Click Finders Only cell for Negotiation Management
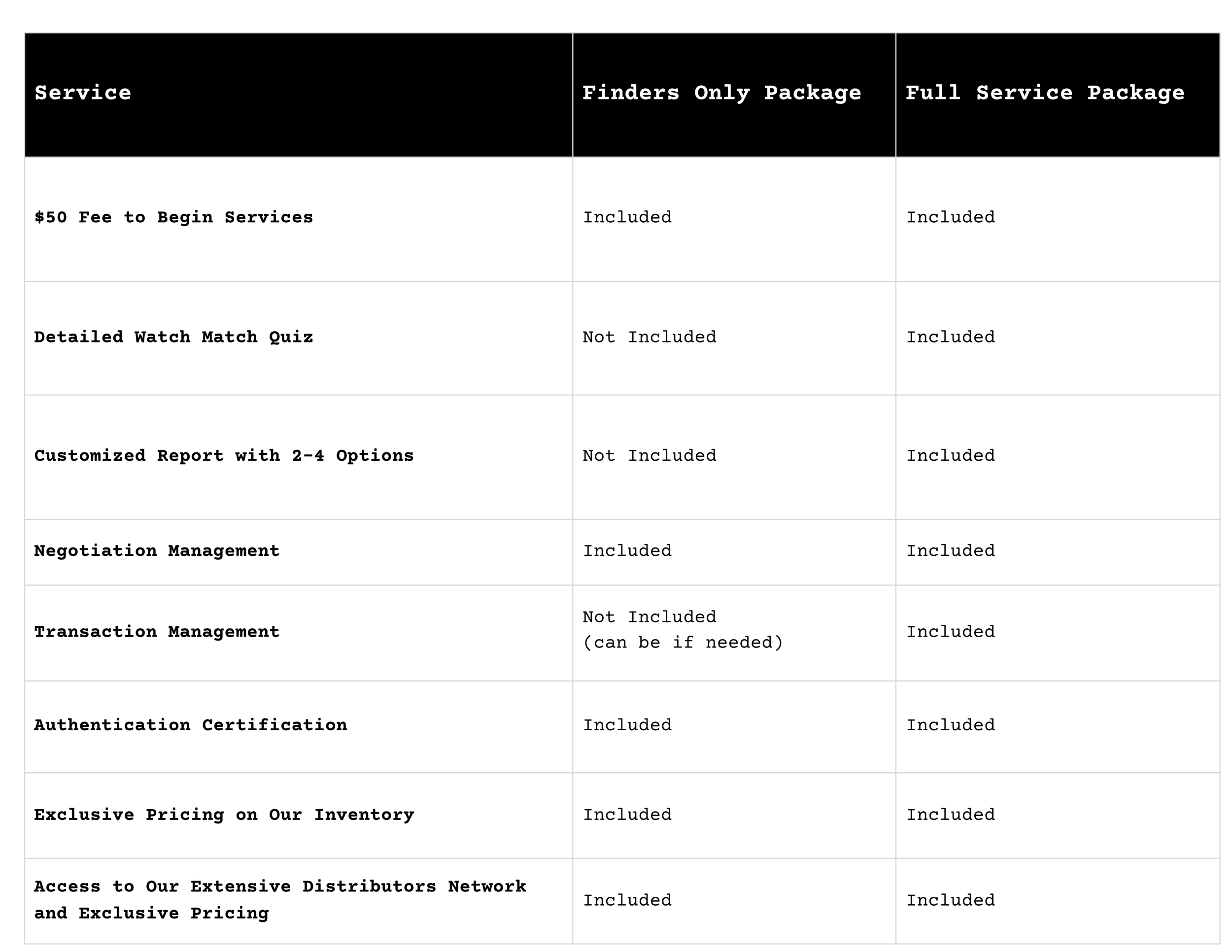 (627, 550)
